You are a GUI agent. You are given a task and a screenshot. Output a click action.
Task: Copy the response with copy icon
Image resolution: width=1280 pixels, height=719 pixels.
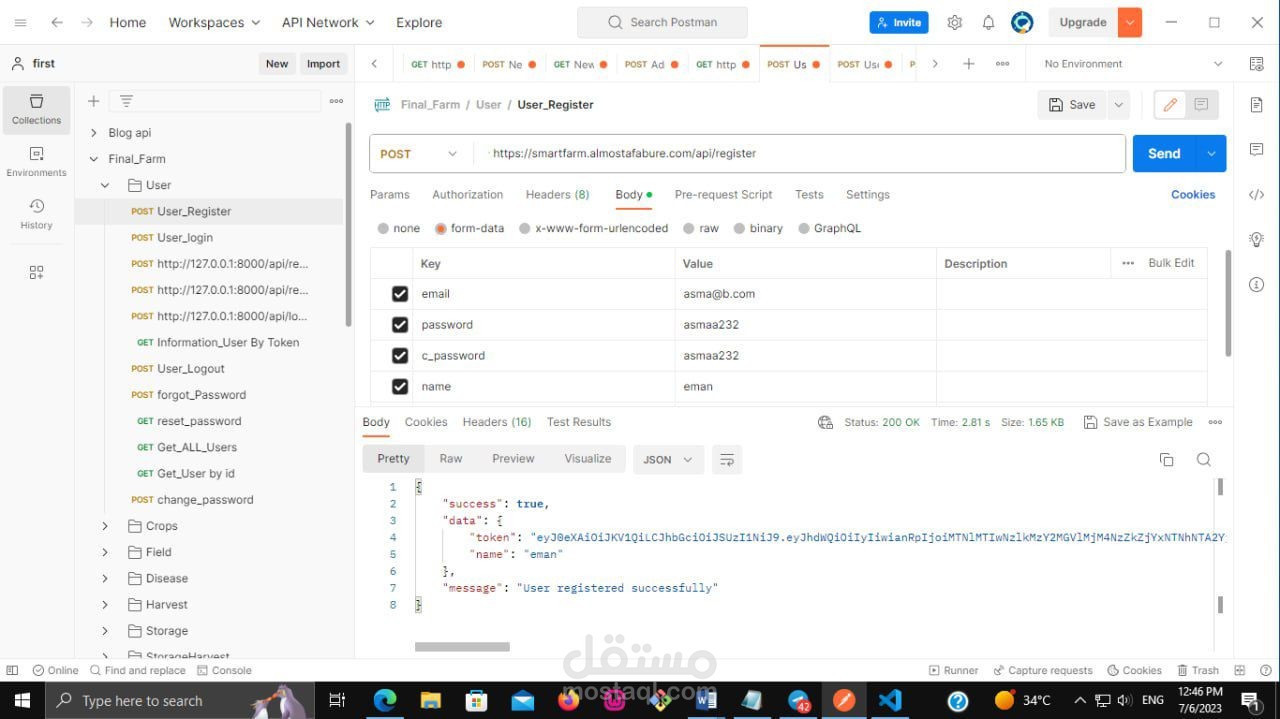click(1166, 459)
